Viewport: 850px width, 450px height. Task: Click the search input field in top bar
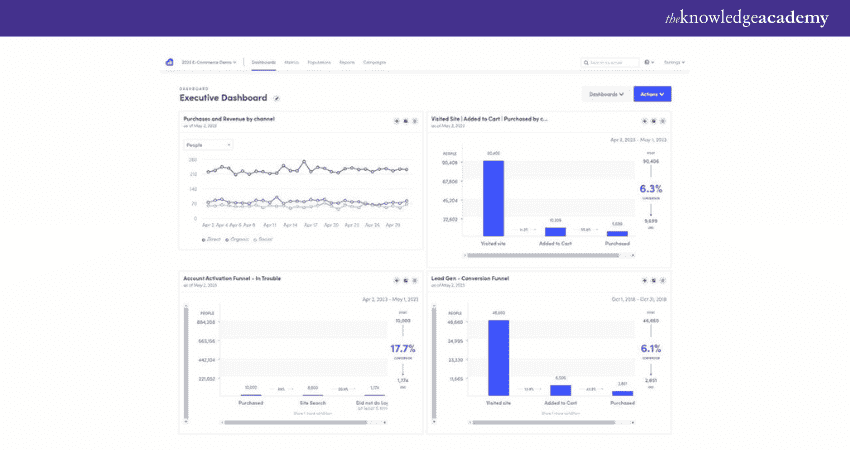pyautogui.click(x=610, y=62)
